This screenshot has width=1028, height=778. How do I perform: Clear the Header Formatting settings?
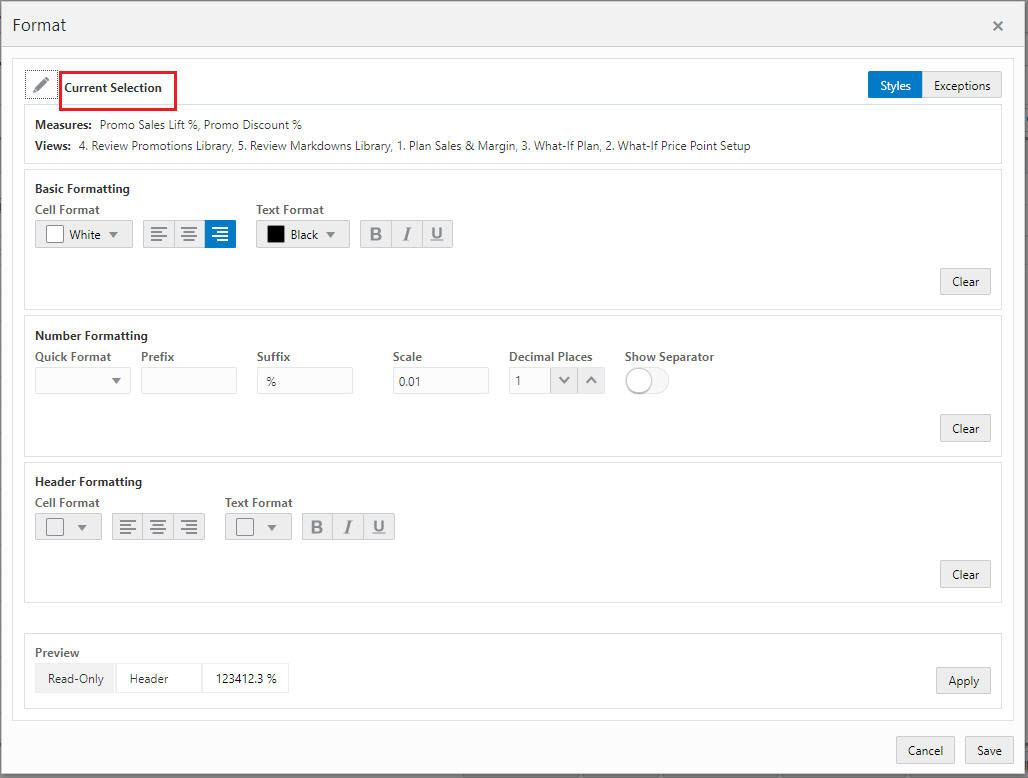(965, 574)
